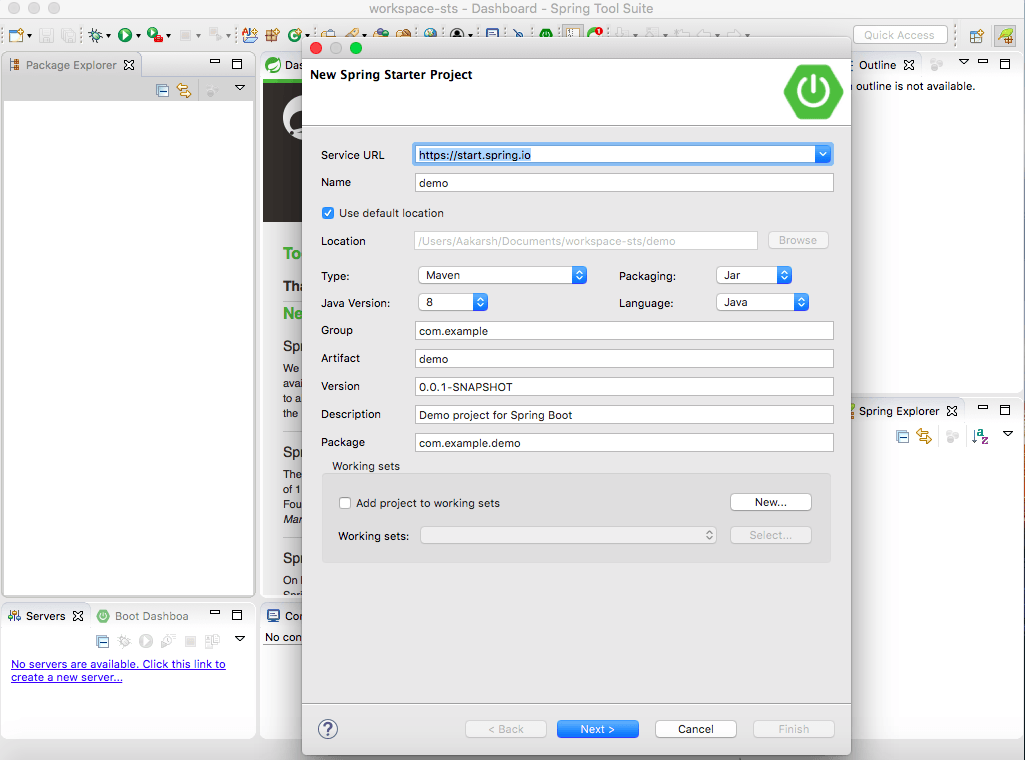Click the Next > button
Image resolution: width=1025 pixels, height=760 pixels.
[597, 729]
